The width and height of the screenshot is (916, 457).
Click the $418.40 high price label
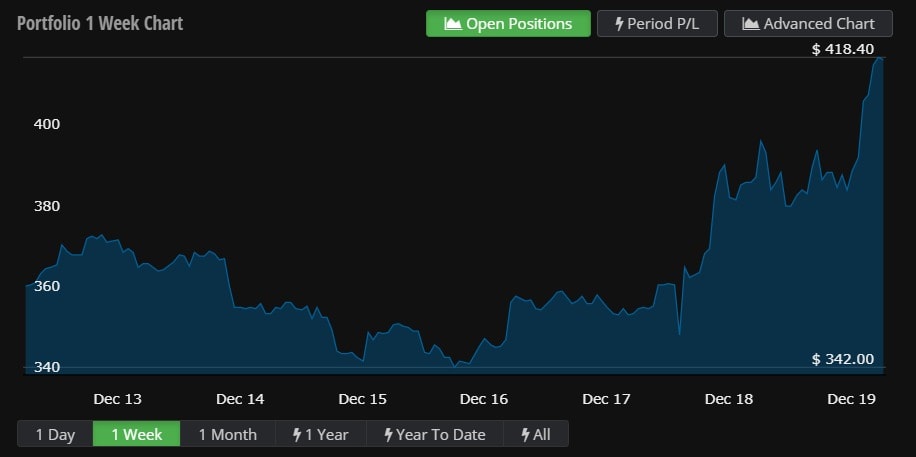[842, 49]
